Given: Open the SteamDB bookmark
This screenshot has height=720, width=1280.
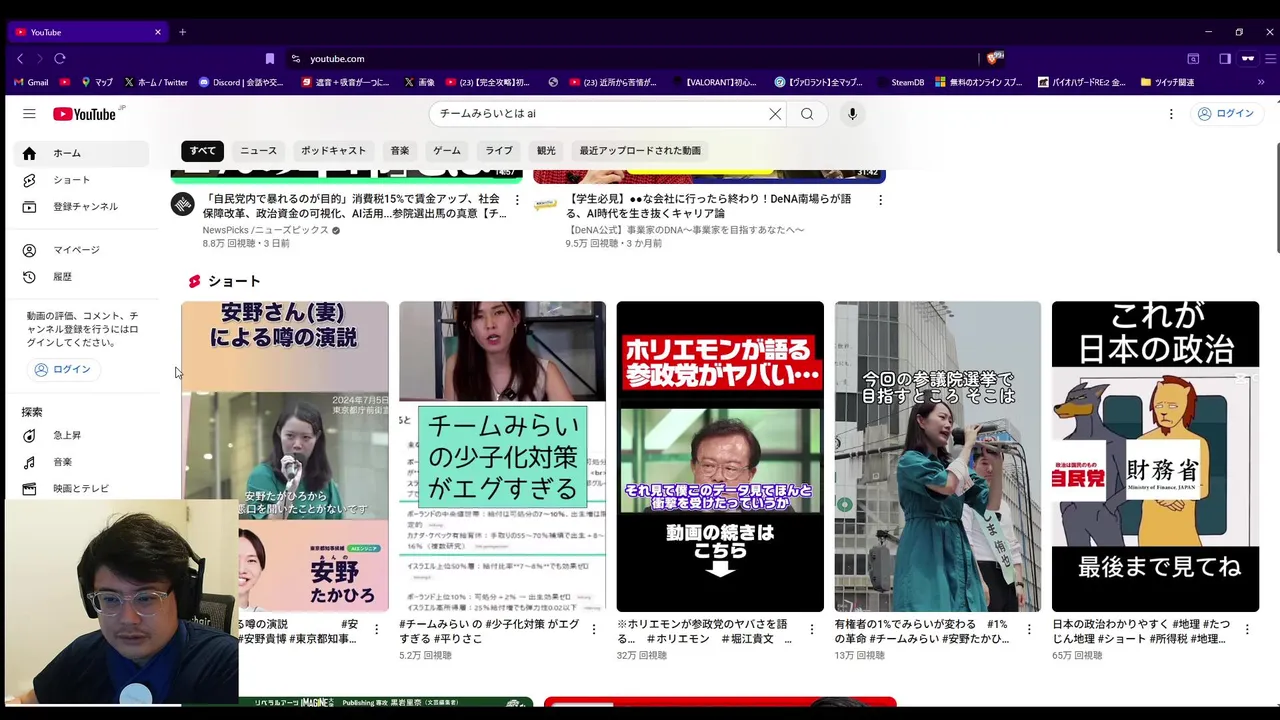Looking at the screenshot, I should pyautogui.click(x=900, y=82).
